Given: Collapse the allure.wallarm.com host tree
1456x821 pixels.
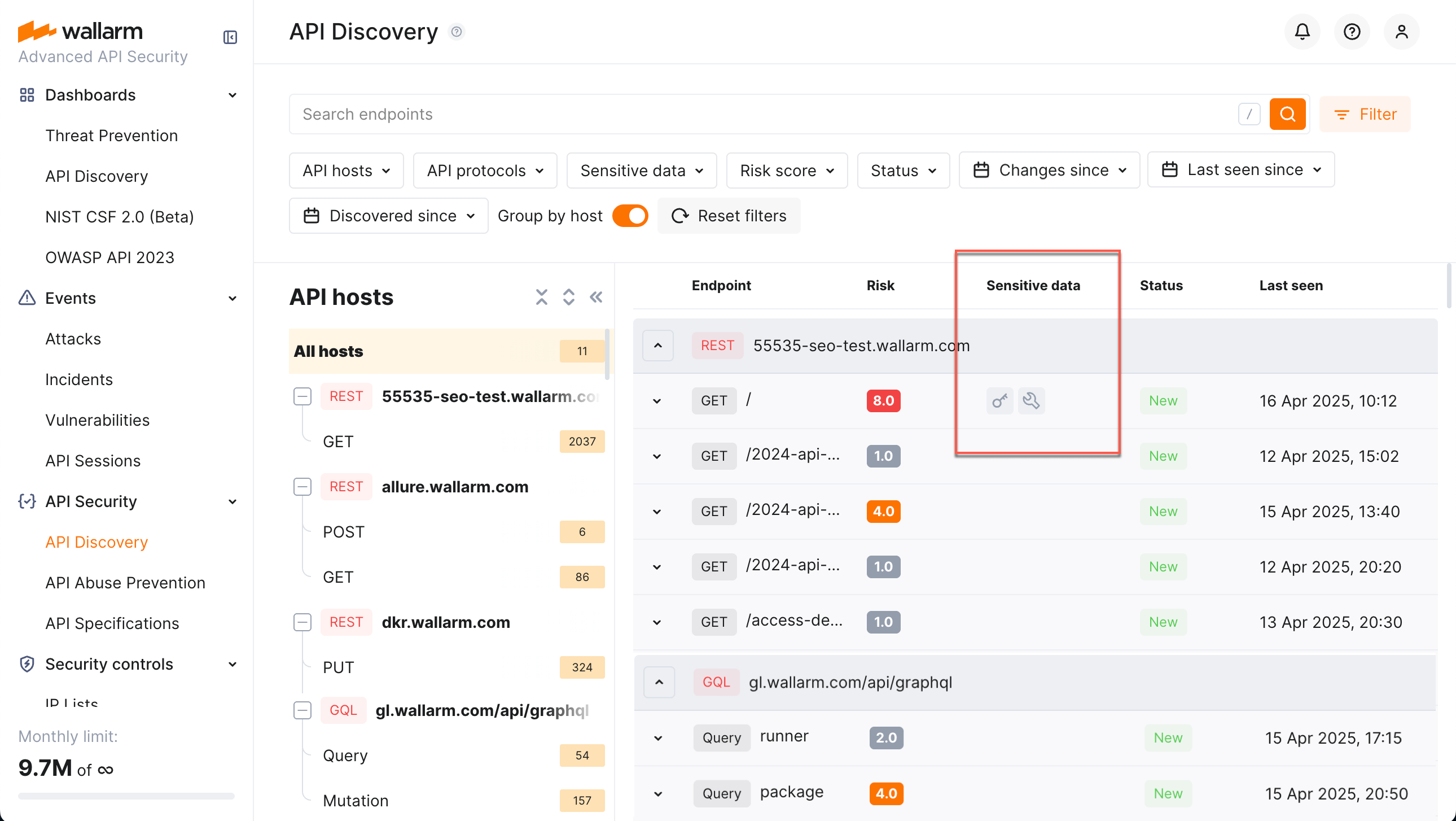Looking at the screenshot, I should (x=302, y=486).
